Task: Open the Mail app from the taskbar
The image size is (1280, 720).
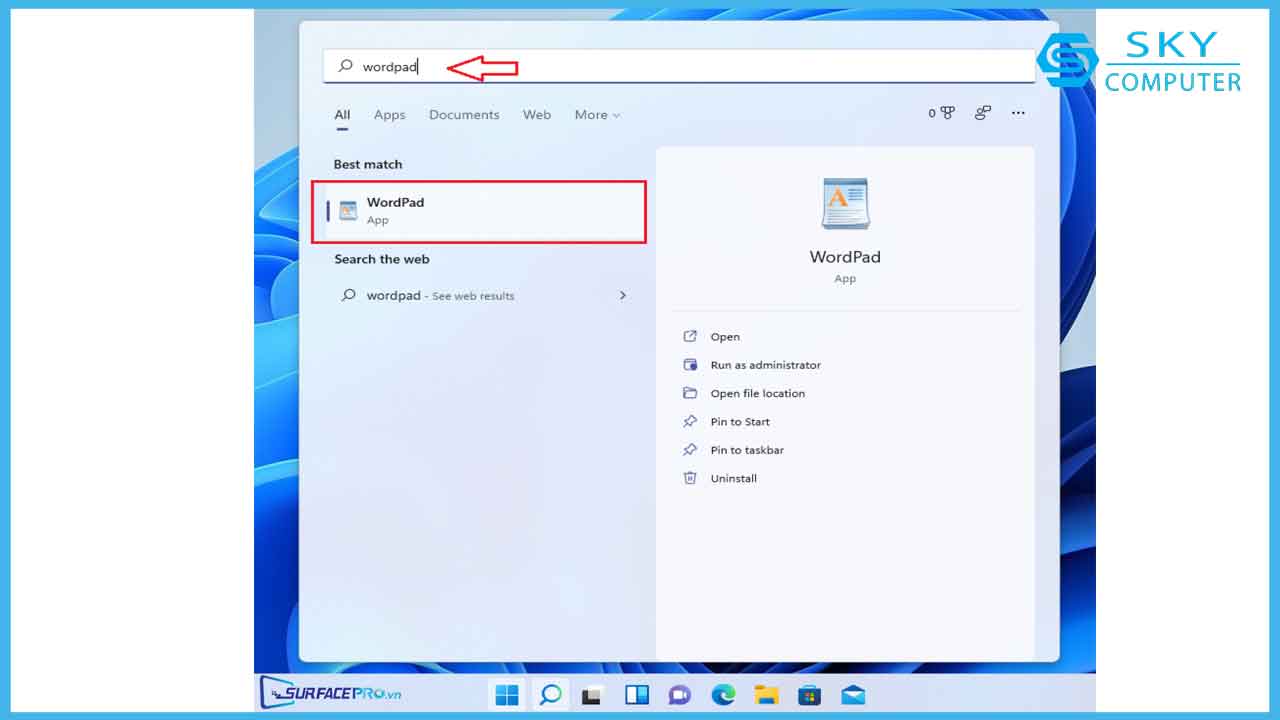Action: pos(853,694)
